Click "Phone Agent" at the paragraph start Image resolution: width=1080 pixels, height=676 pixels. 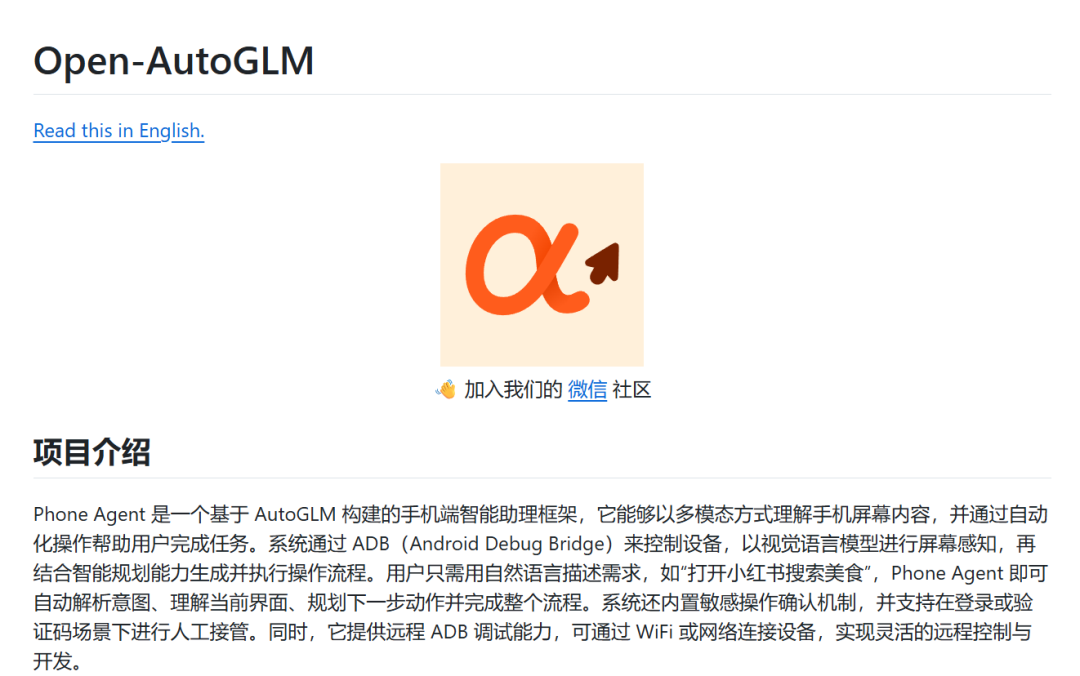click(x=90, y=514)
